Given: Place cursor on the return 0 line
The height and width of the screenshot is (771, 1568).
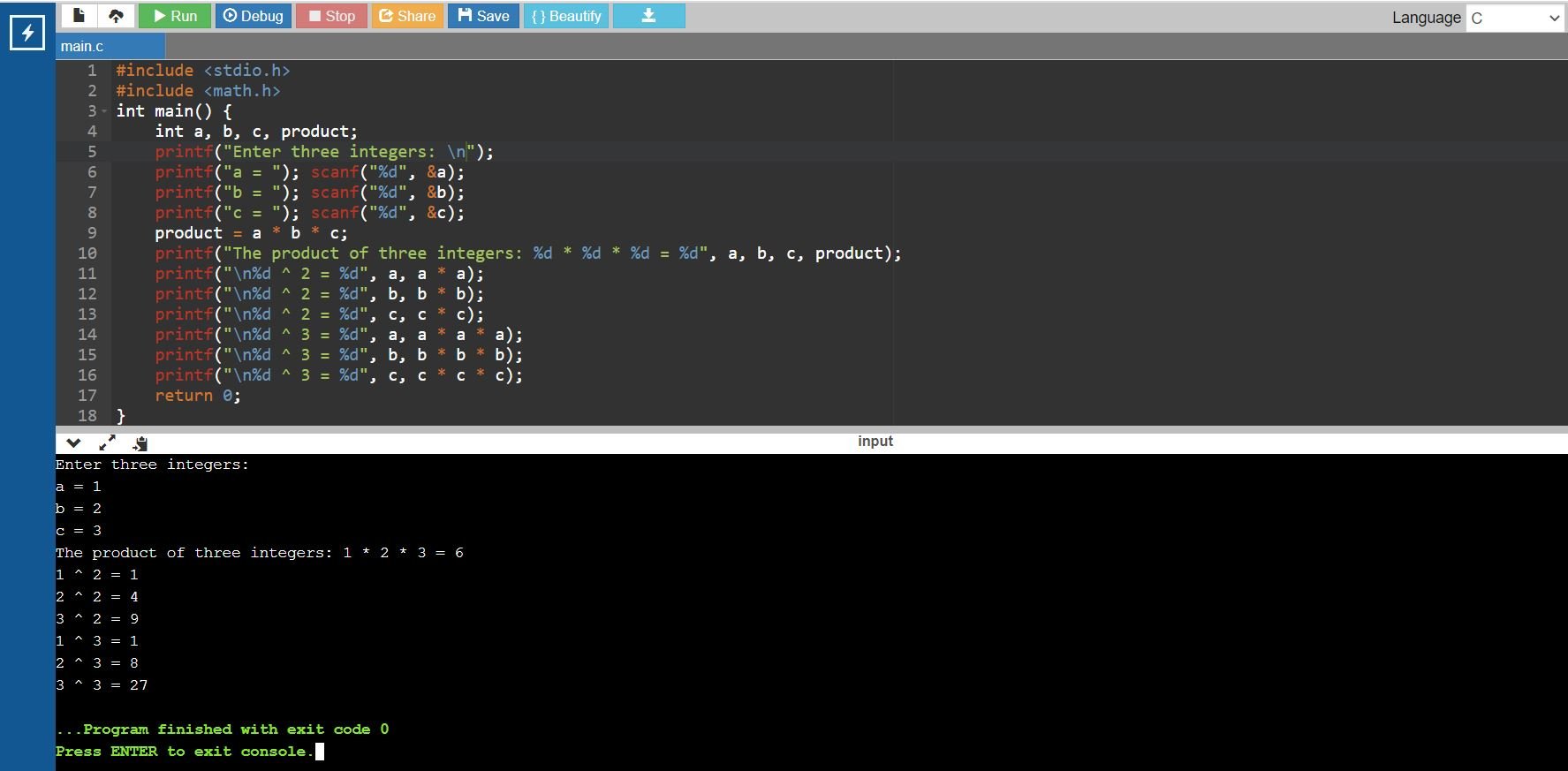Looking at the screenshot, I should [198, 396].
